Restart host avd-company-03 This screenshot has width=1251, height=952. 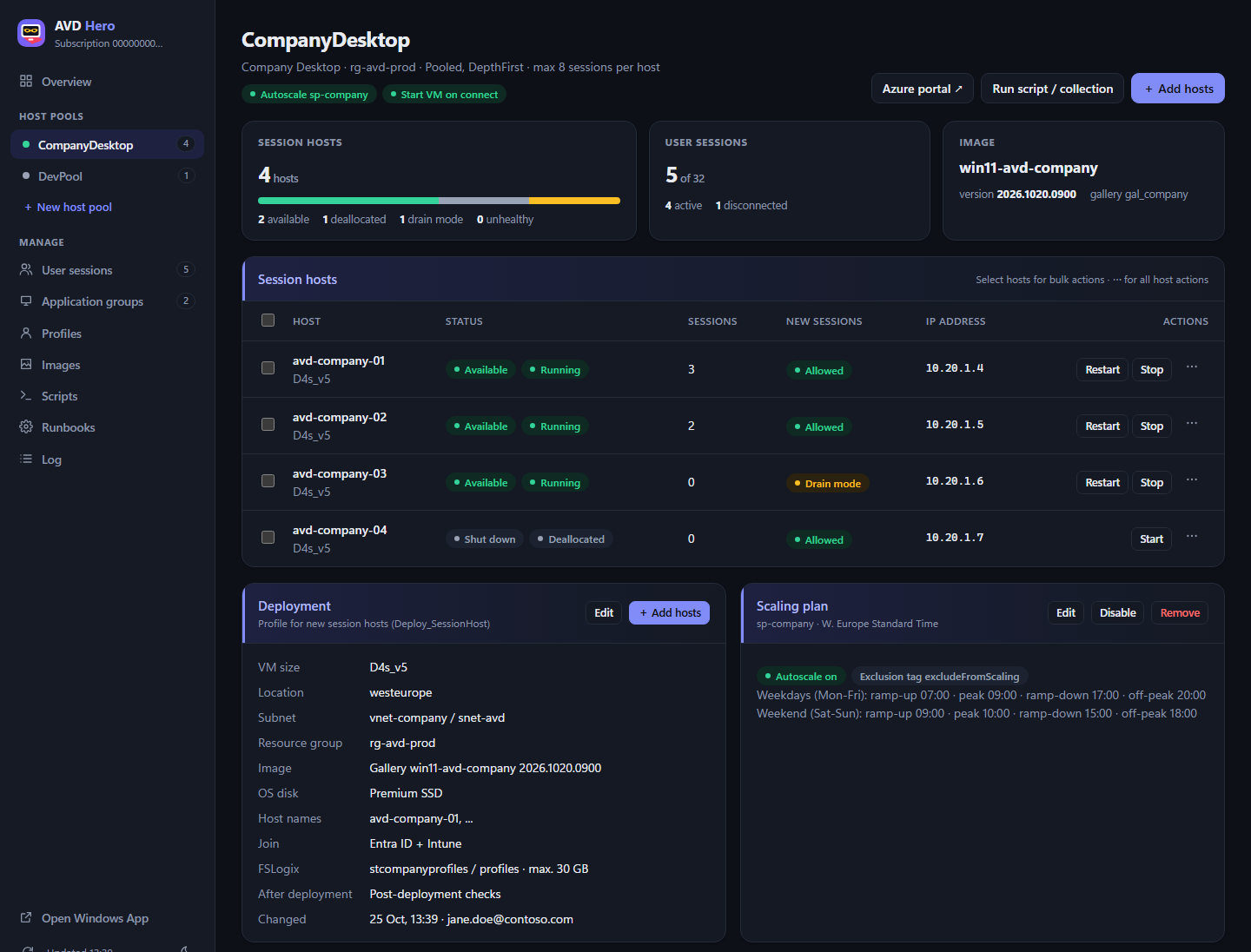click(1102, 482)
